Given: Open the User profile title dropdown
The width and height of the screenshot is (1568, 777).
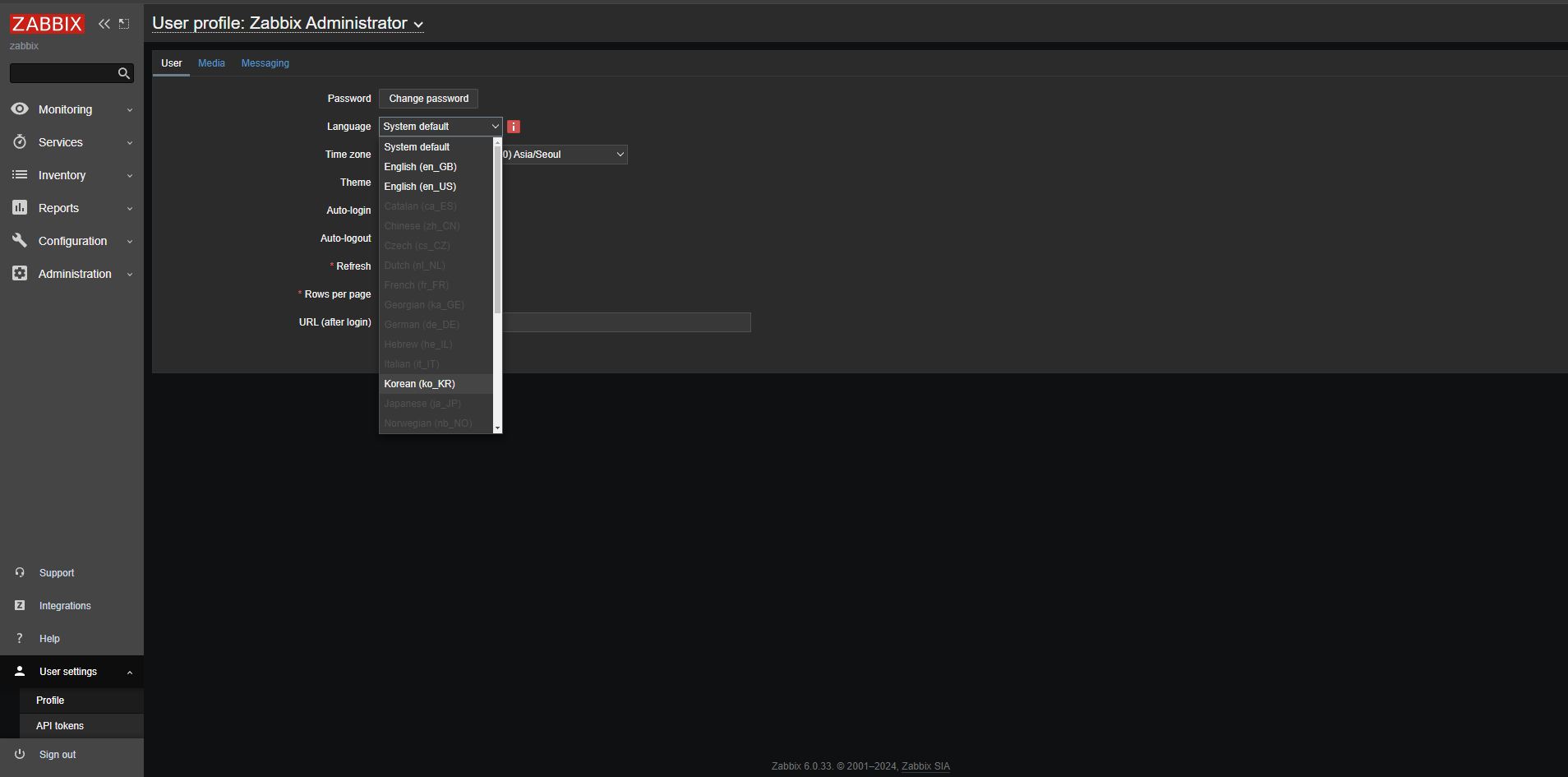Looking at the screenshot, I should (288, 23).
